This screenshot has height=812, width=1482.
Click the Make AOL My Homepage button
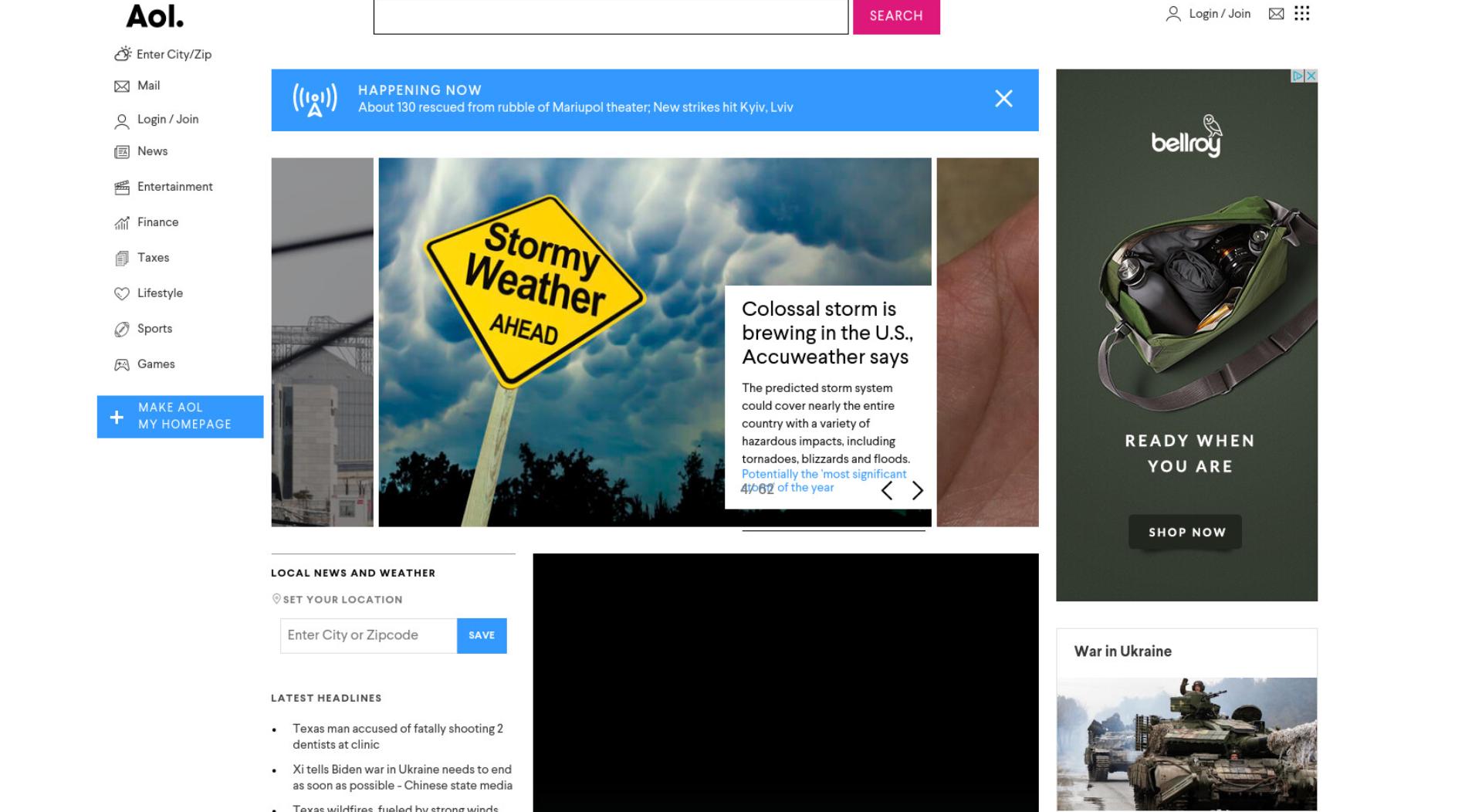(x=180, y=417)
